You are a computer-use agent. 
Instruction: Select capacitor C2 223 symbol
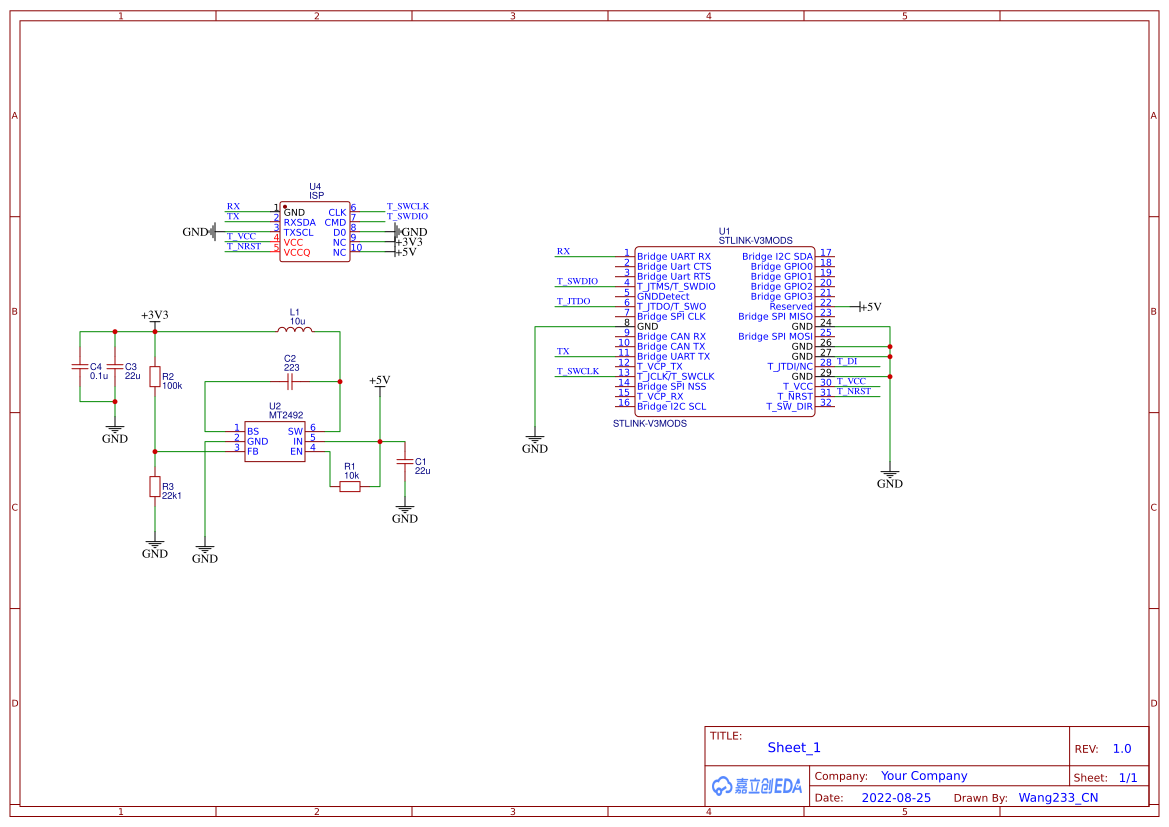point(290,381)
